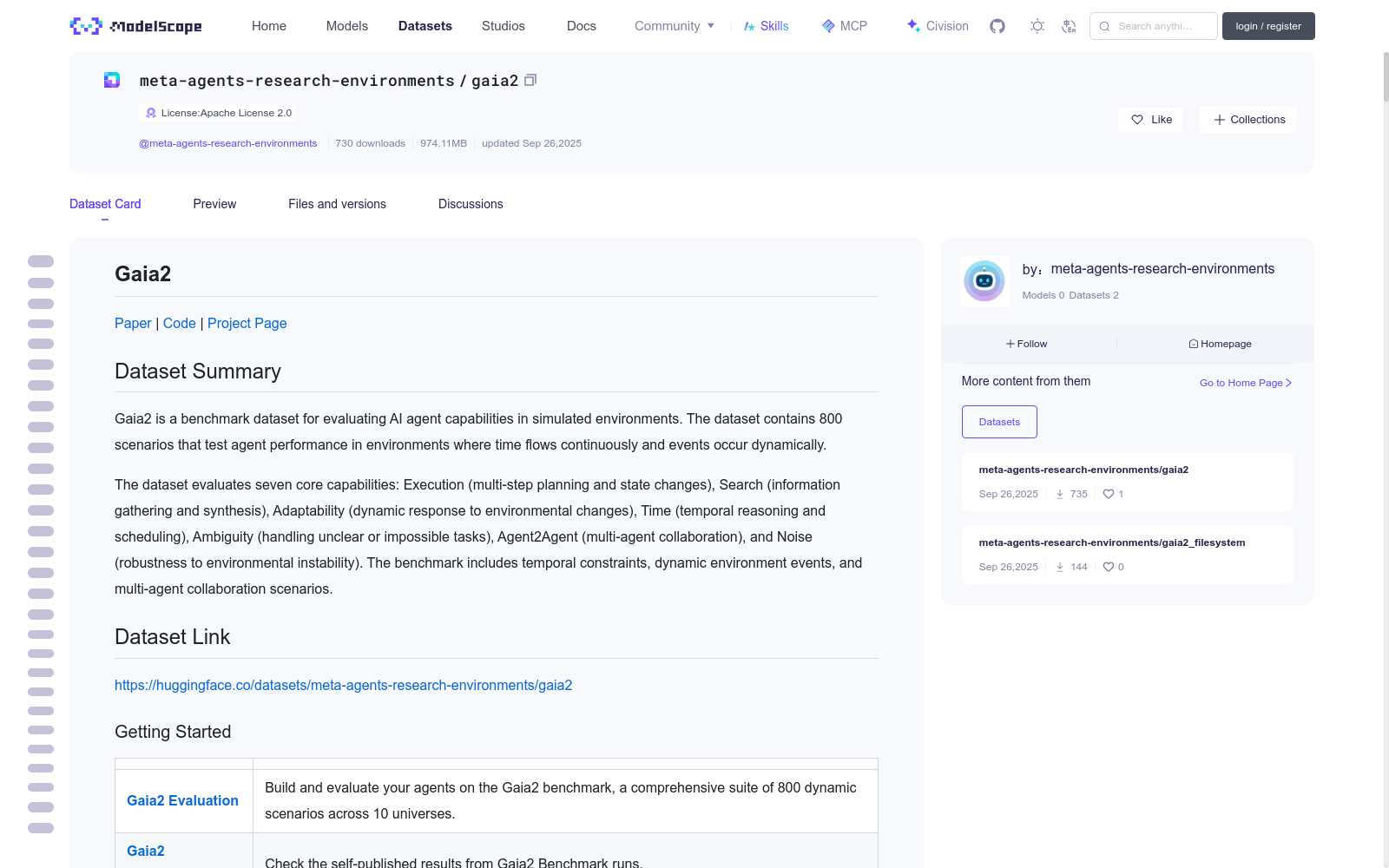Screen dimensions: 1389x868
Task: Open the gaia2 dataset card
Action: point(1128,482)
